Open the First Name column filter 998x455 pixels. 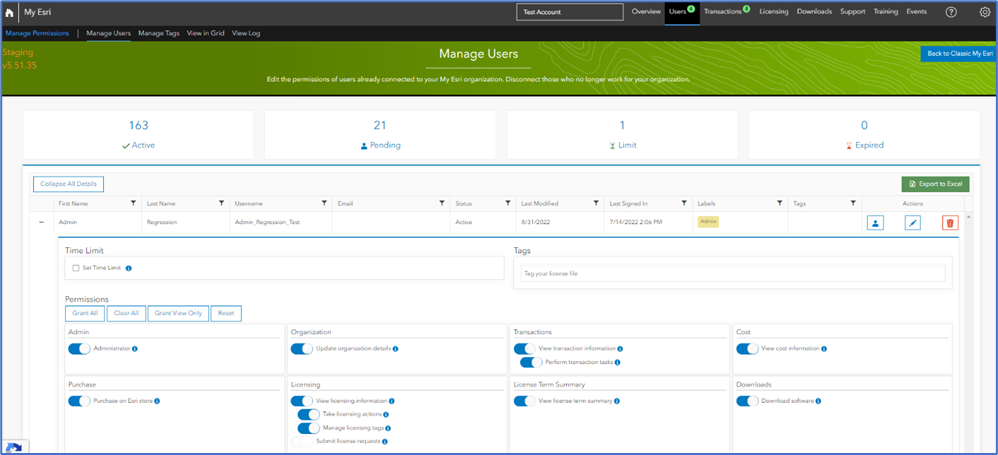coord(133,204)
